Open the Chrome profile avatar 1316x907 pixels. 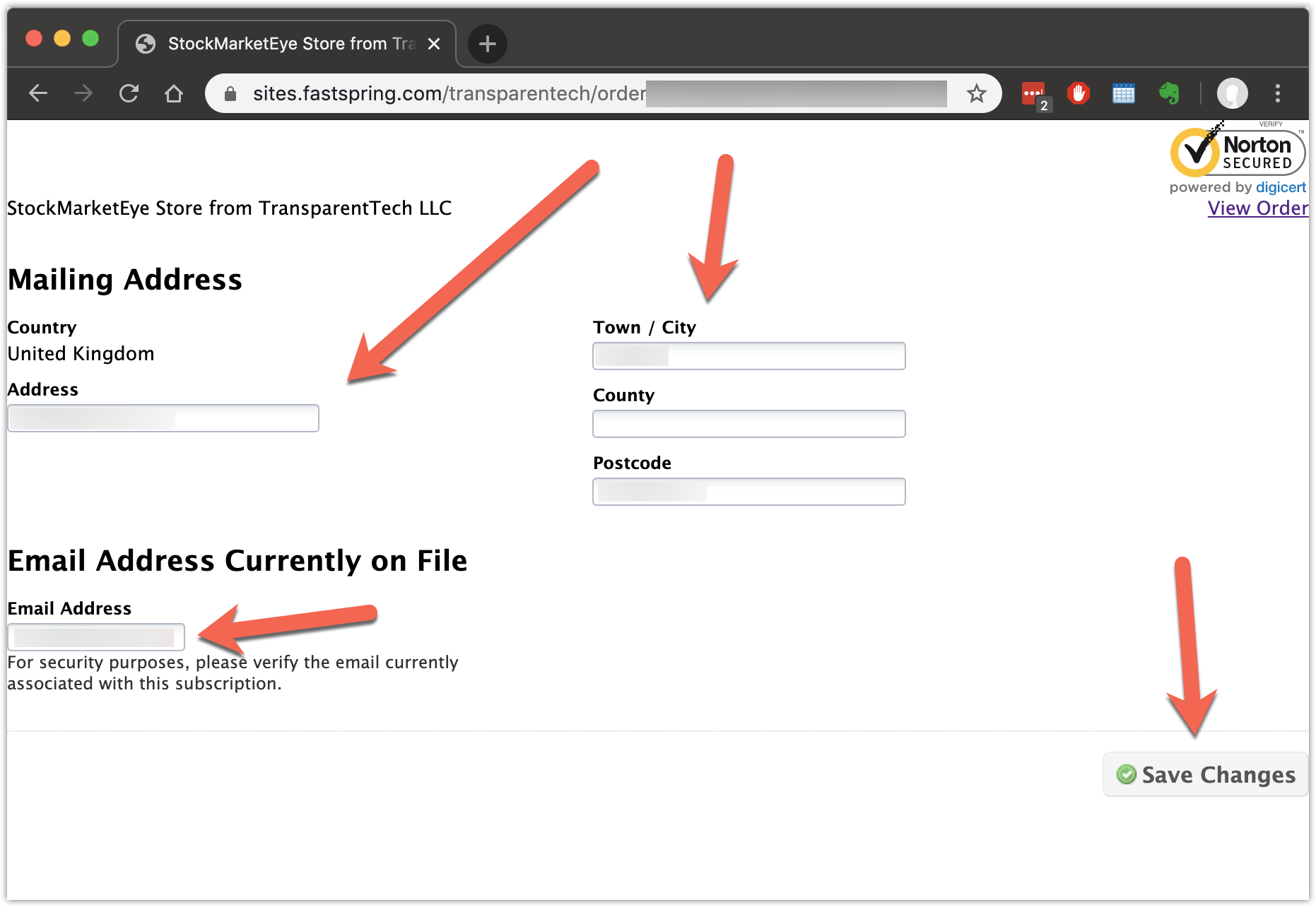[1233, 93]
